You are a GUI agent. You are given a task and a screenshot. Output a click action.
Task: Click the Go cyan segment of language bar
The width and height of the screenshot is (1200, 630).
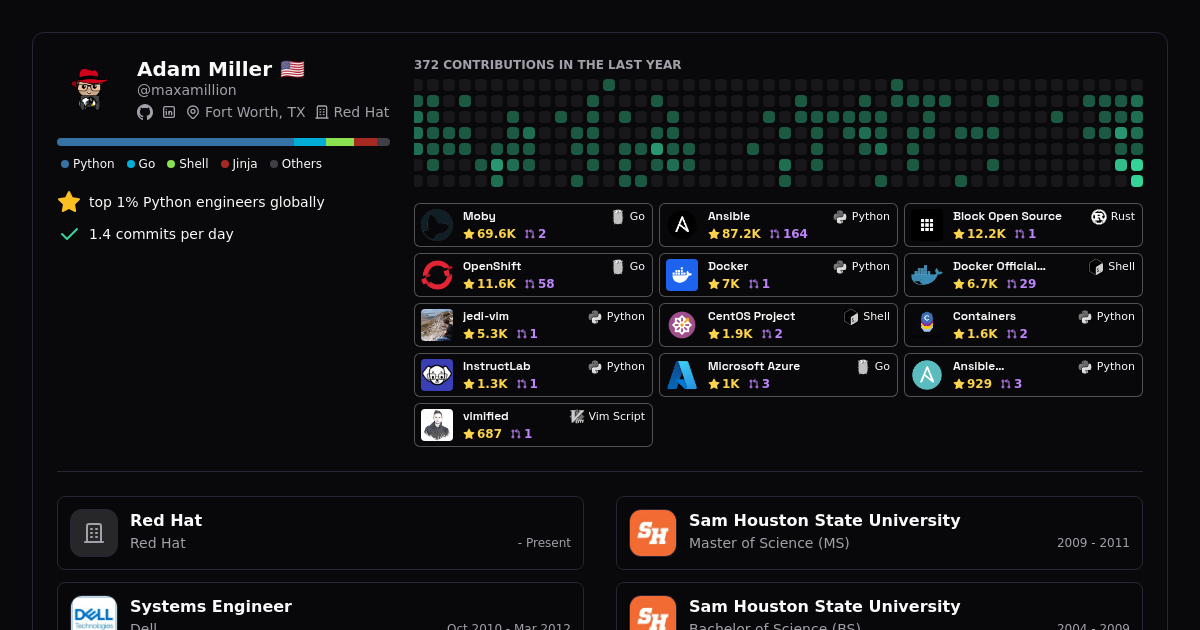(x=310, y=142)
